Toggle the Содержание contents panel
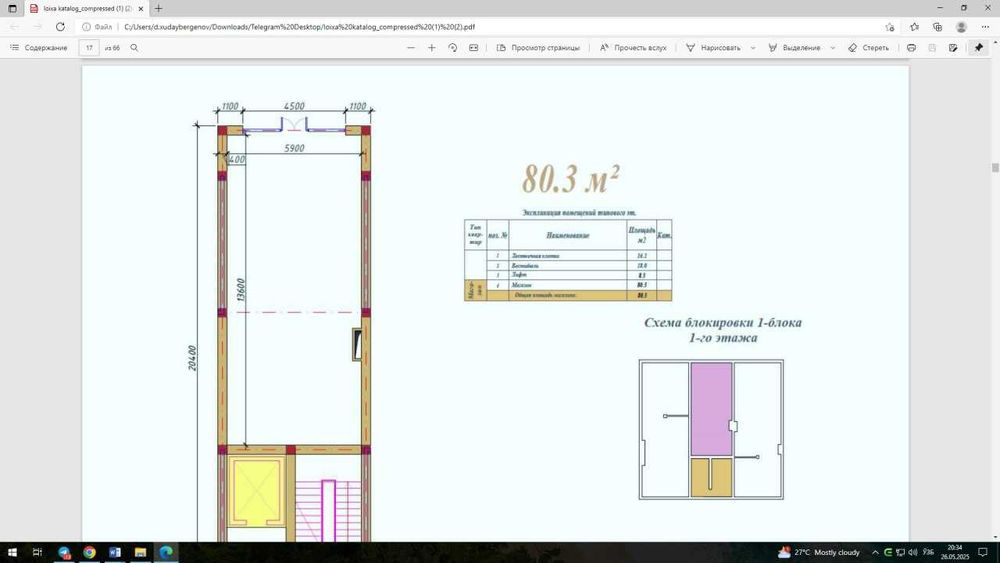Viewport: 1000px width, 563px height. pos(38,48)
